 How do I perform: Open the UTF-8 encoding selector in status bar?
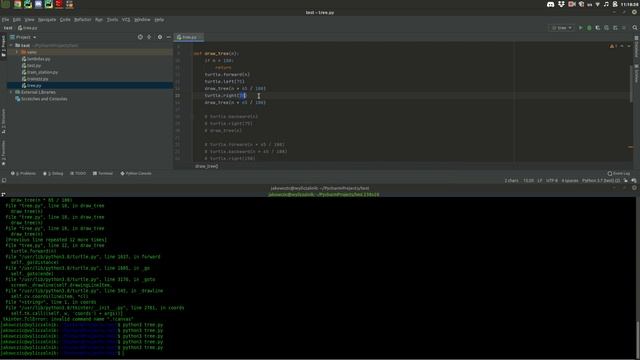point(551,180)
